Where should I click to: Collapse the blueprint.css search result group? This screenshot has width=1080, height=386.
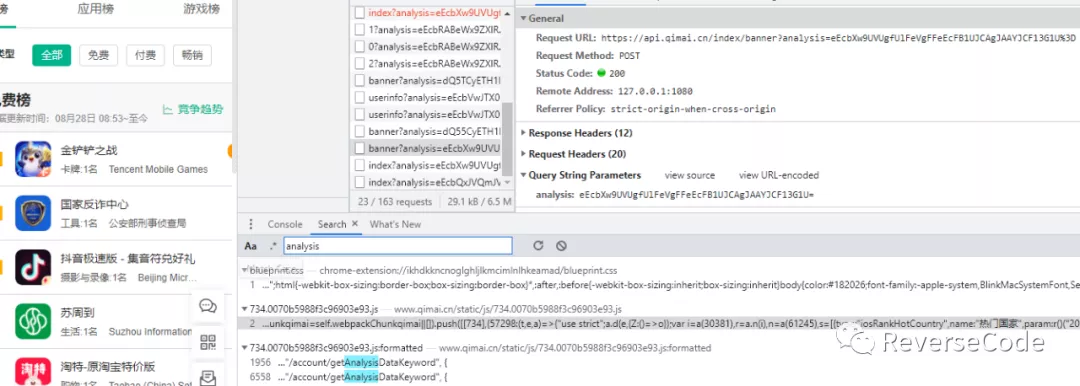[x=245, y=271]
